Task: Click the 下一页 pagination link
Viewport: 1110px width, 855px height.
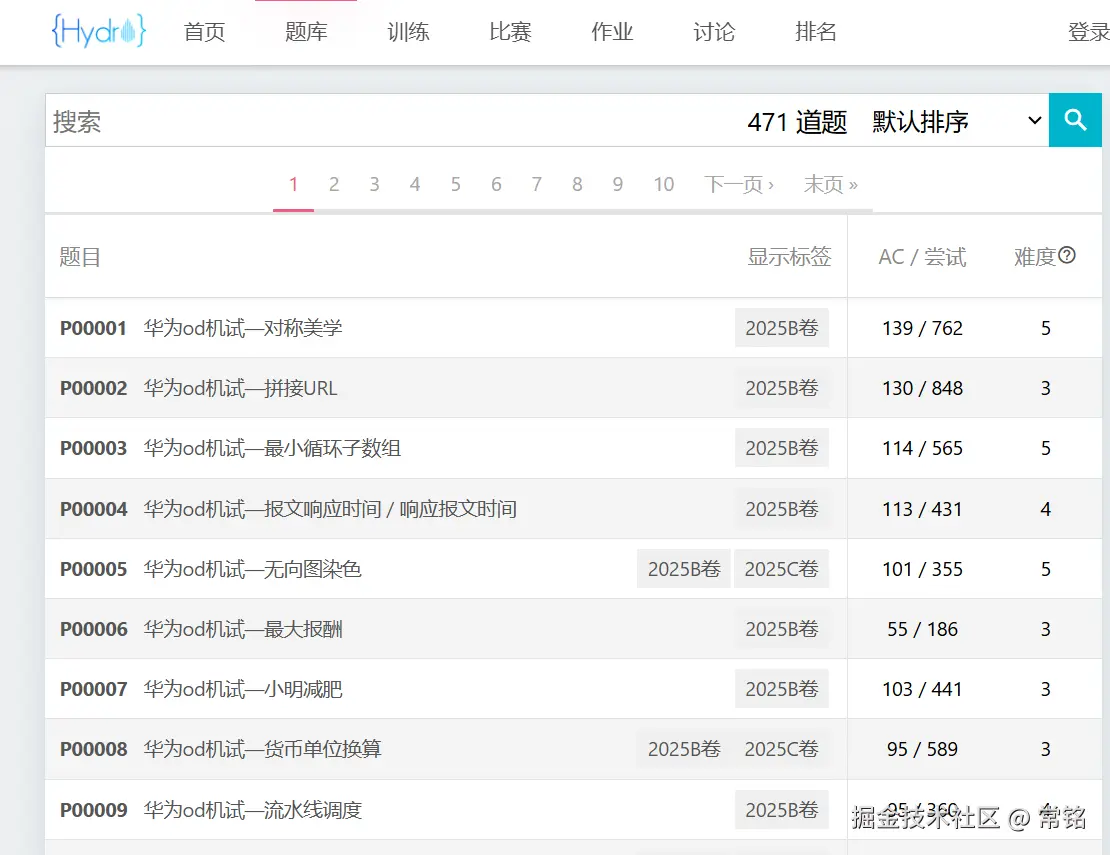Action: click(740, 184)
